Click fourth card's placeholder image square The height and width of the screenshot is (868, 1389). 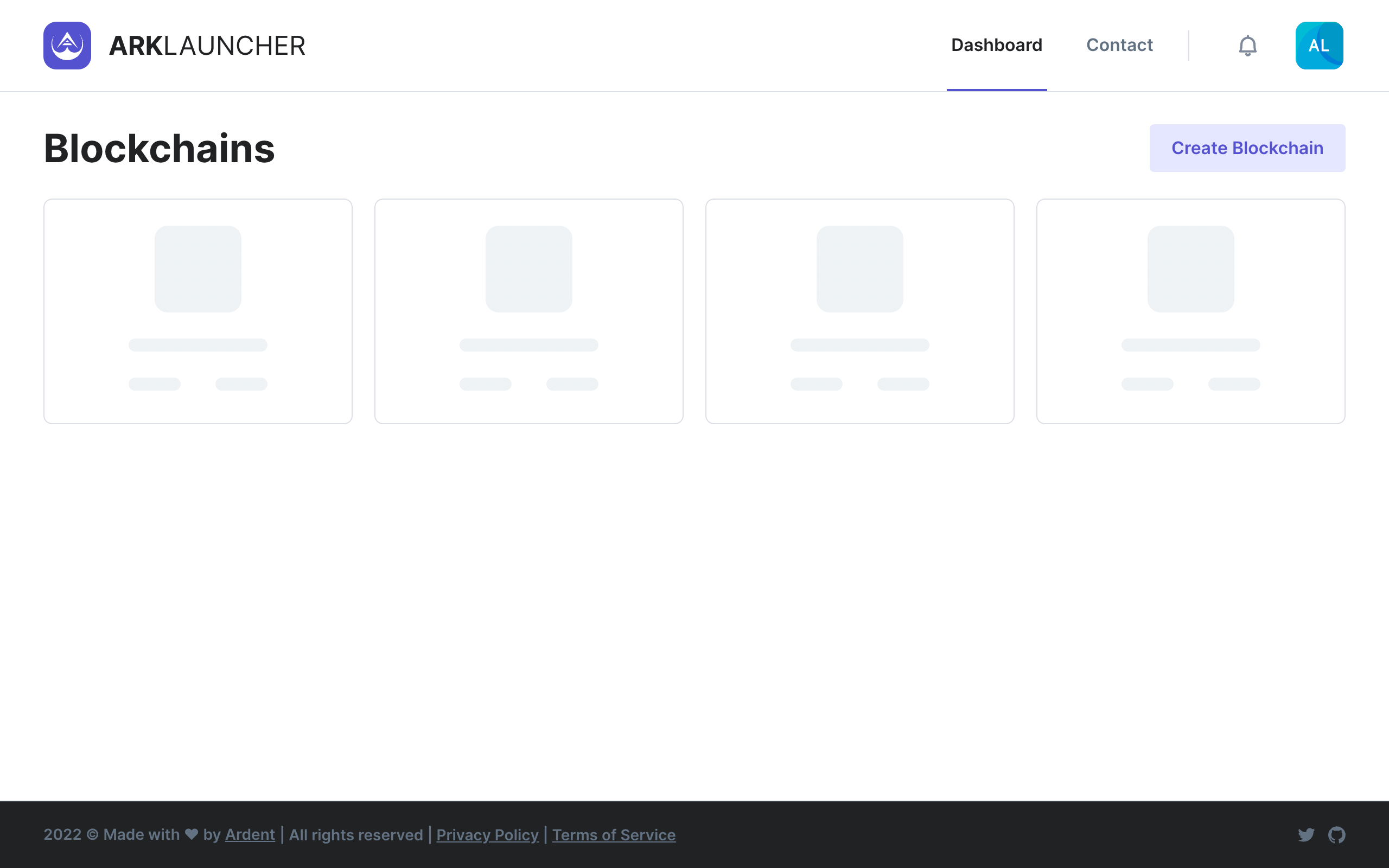click(1190, 269)
